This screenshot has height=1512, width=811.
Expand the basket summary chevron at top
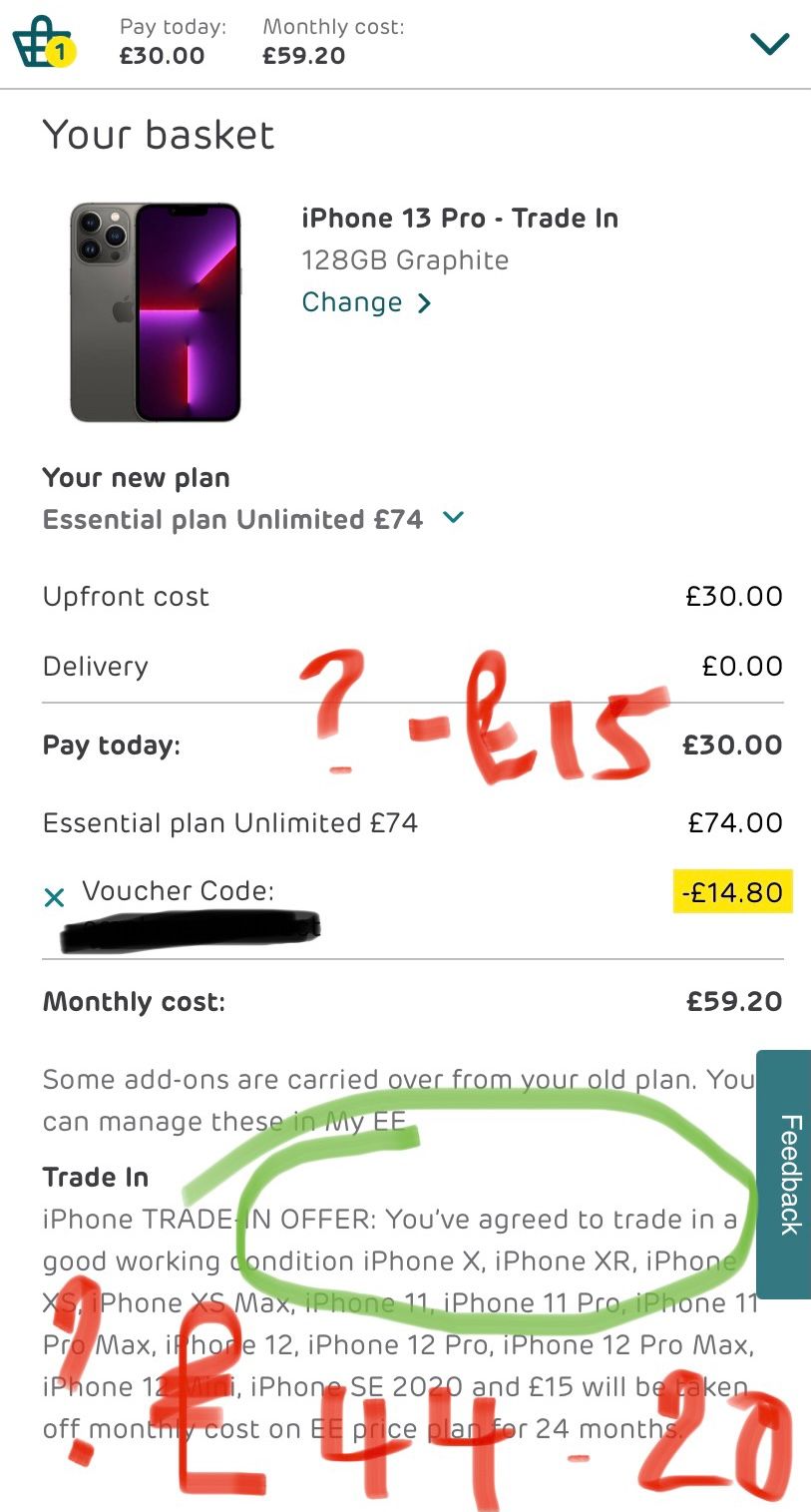click(769, 44)
